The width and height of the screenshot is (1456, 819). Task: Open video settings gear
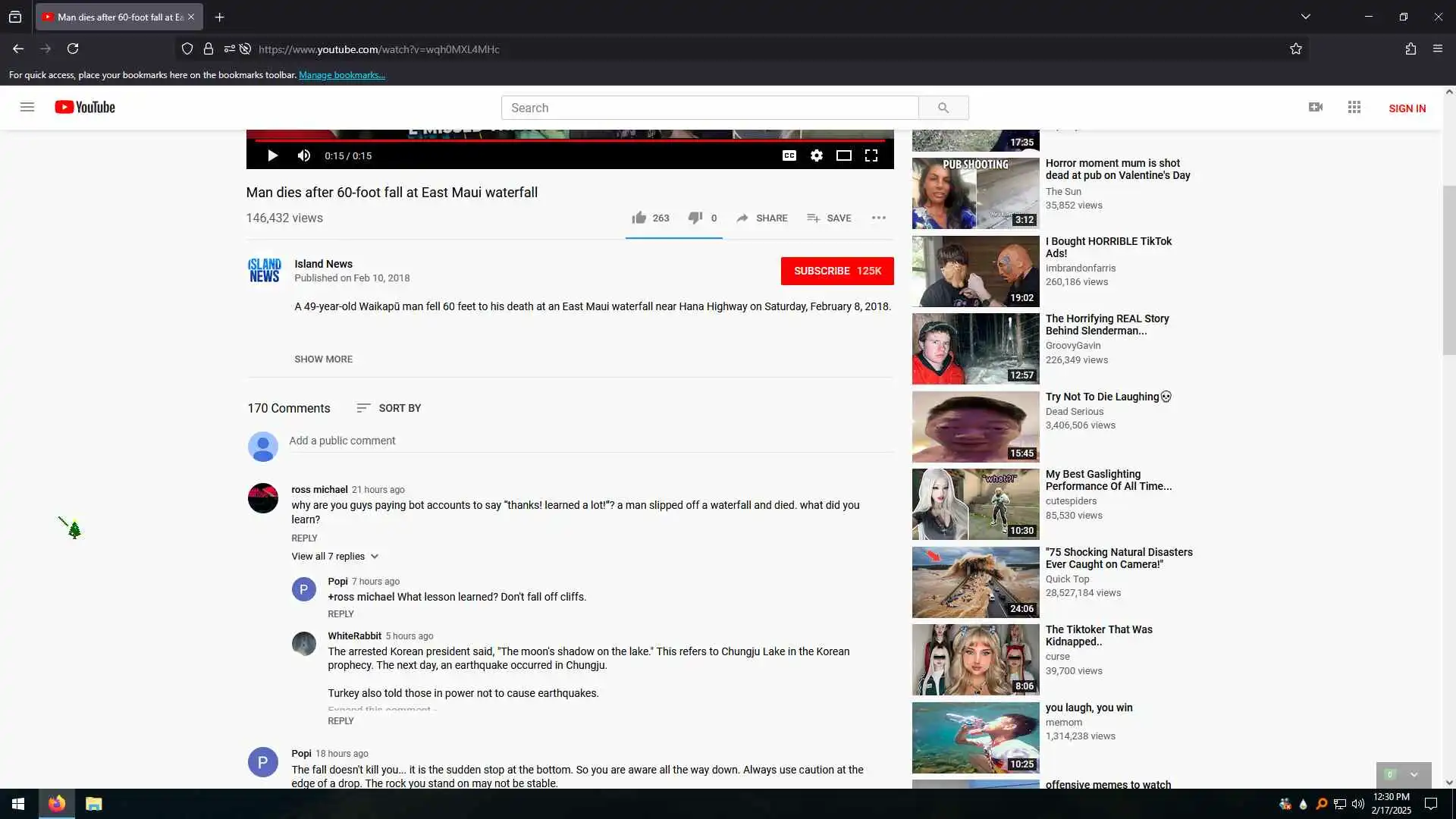point(816,155)
